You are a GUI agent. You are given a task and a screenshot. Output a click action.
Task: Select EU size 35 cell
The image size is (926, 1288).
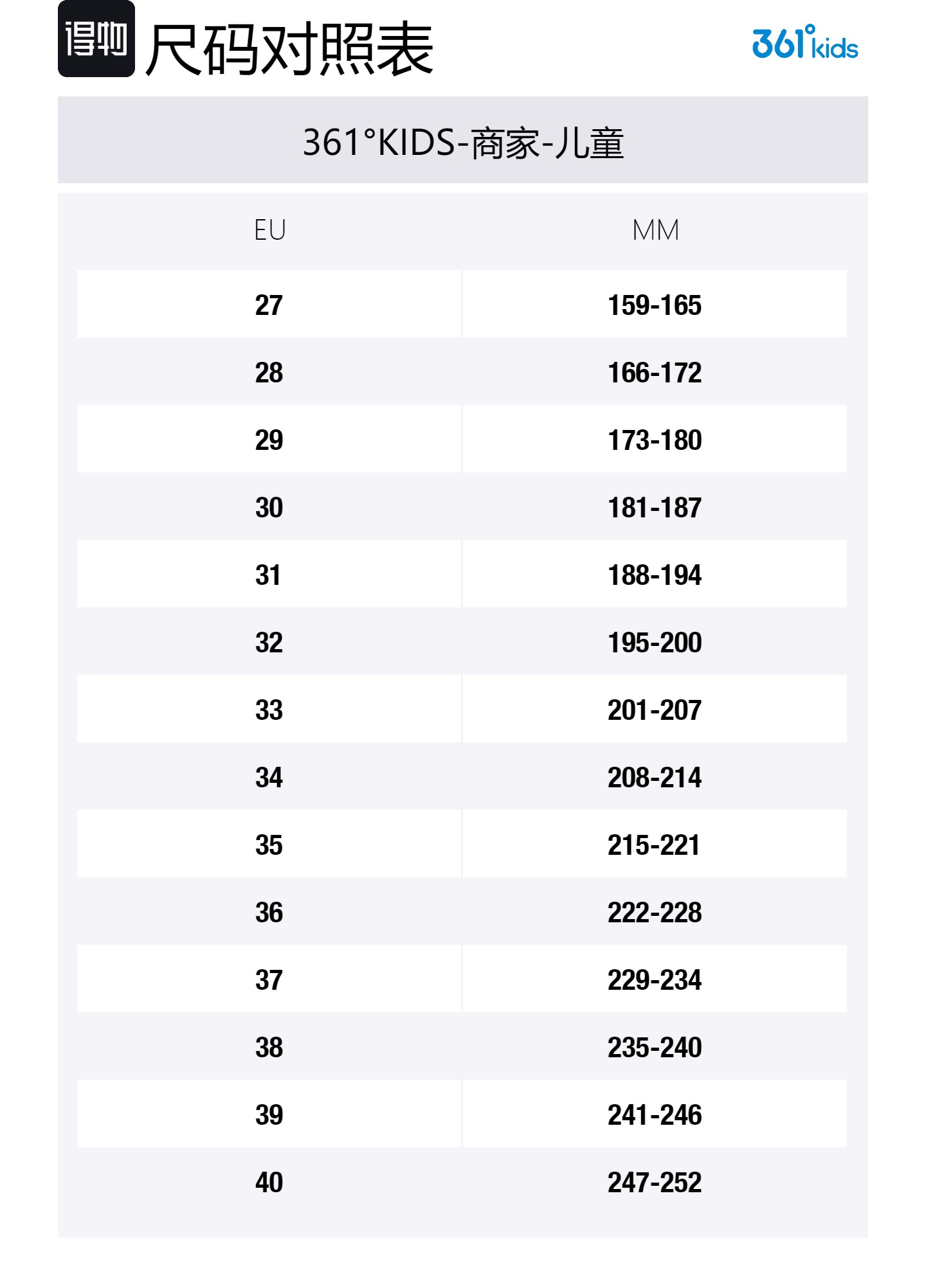click(x=269, y=845)
